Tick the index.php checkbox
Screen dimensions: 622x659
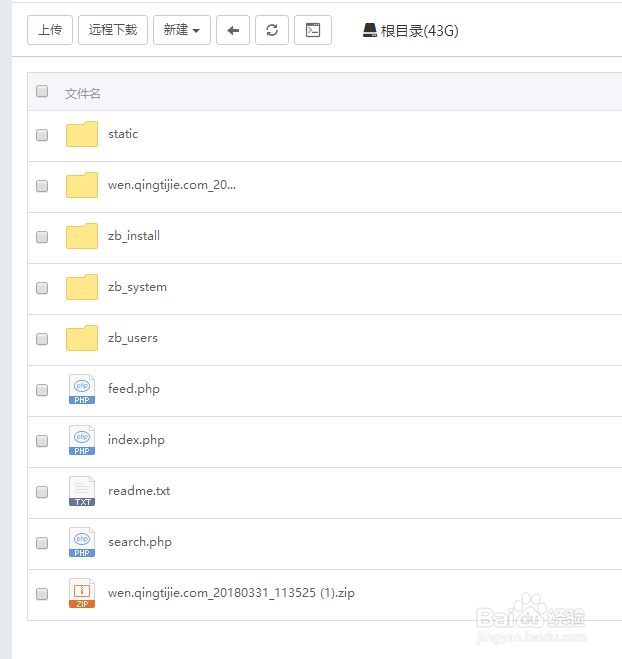coord(42,441)
